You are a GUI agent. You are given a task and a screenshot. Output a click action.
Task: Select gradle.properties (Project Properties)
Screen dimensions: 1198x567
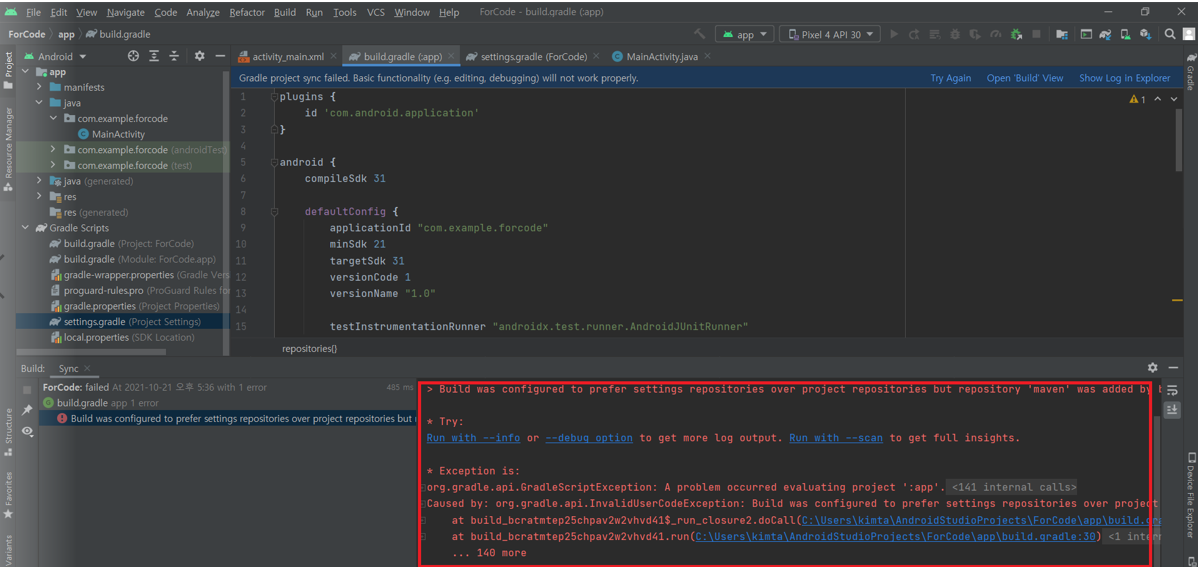click(134, 306)
